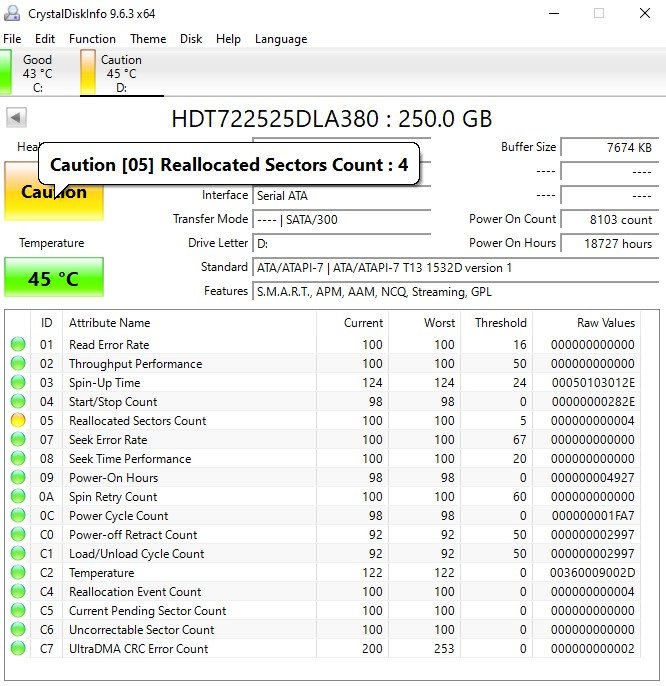666x686 pixels.
Task: Minimize the CrystalDiskInfo window
Action: tap(554, 13)
